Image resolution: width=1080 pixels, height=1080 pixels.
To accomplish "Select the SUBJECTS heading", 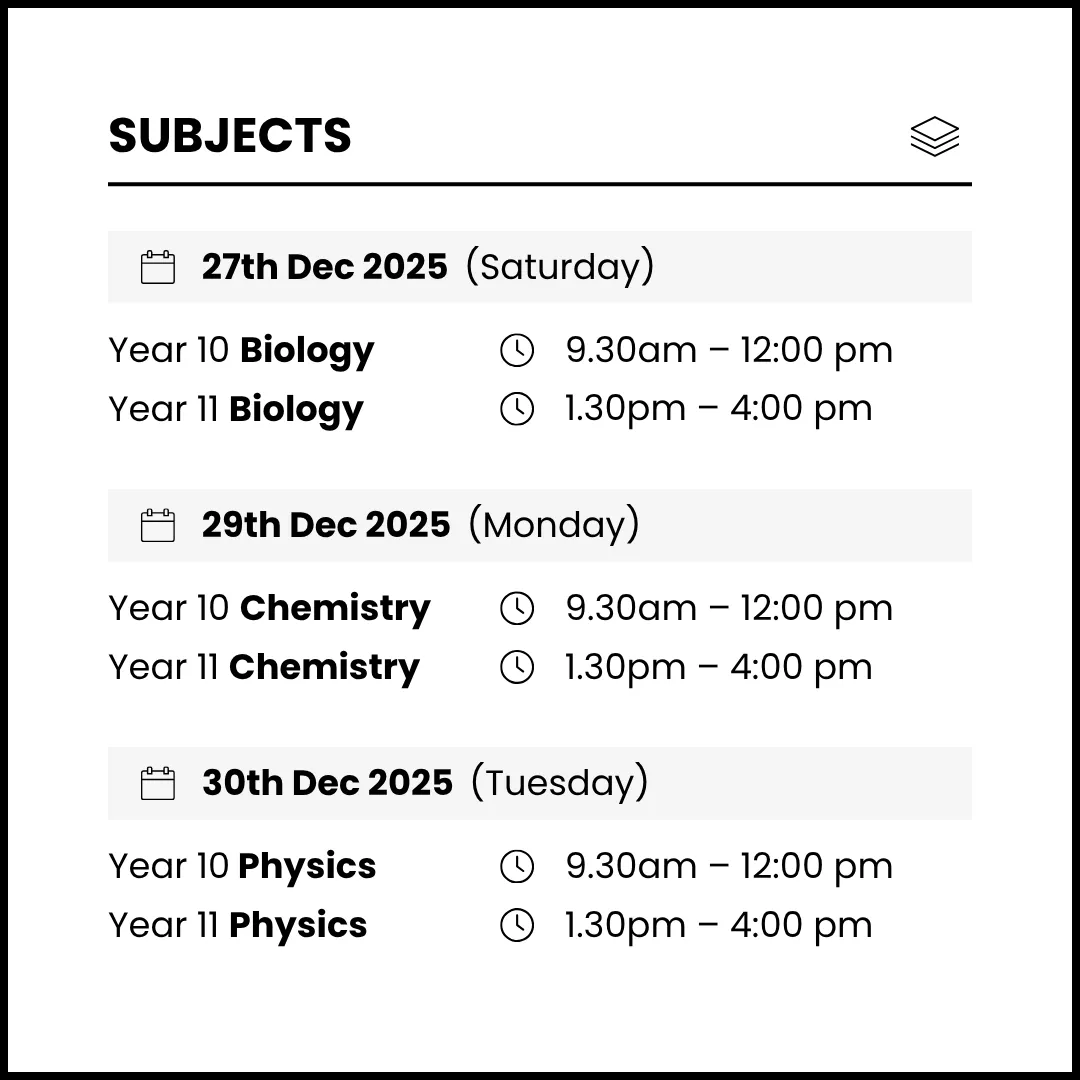I will (x=230, y=136).
